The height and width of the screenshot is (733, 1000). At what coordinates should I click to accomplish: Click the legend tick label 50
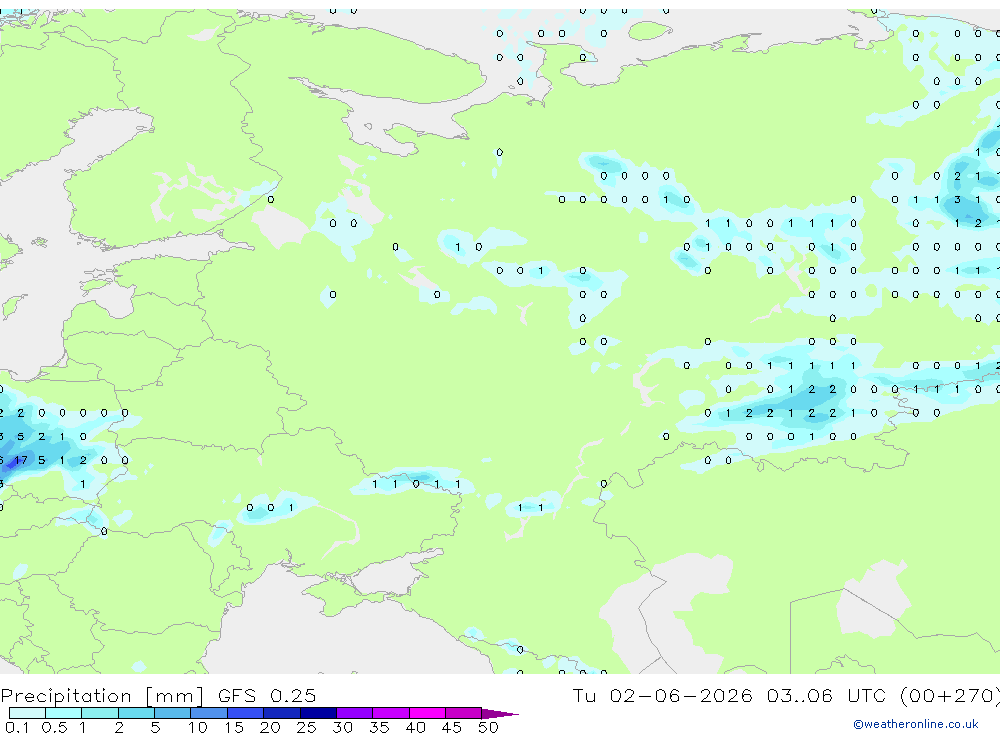coord(488,727)
